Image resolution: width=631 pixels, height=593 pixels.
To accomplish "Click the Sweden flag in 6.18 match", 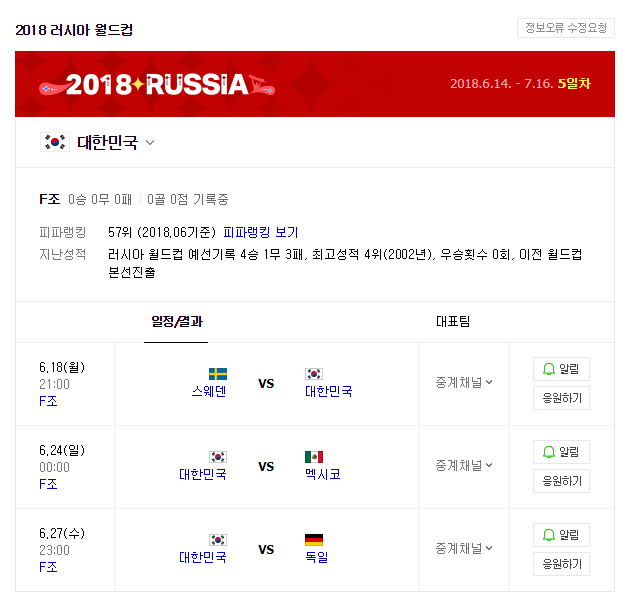I will pos(218,374).
